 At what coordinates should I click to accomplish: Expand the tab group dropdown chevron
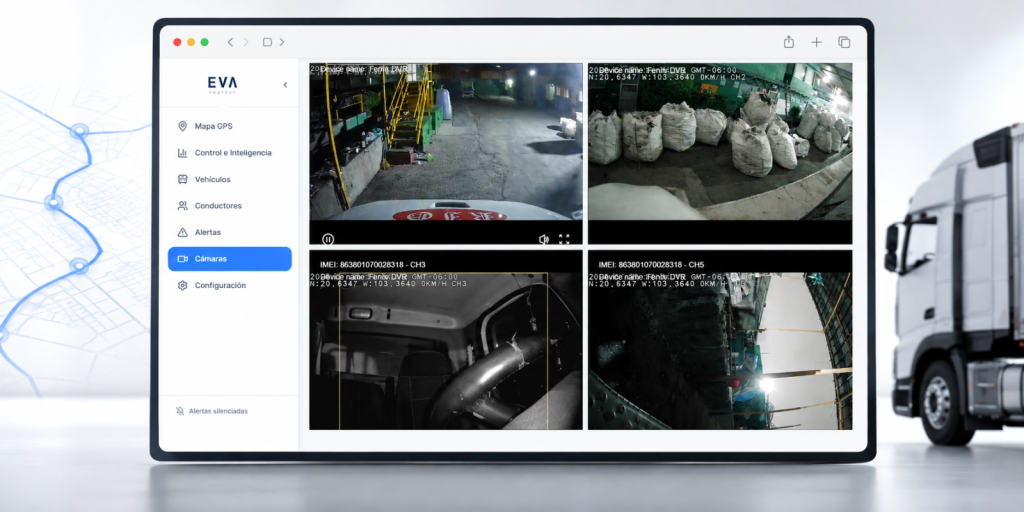tap(282, 42)
